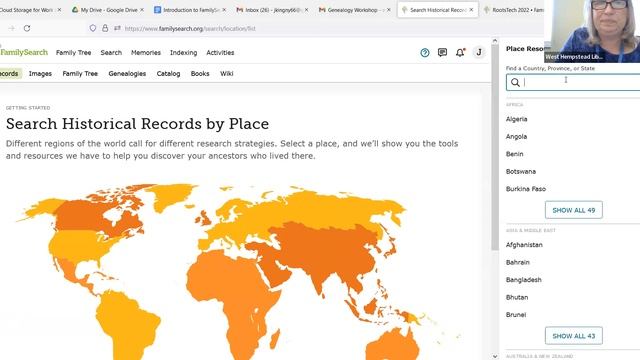The image size is (640, 360).
Task: Click the West Hempstead Library webcam thumbnail
Action: (x=592, y=31)
